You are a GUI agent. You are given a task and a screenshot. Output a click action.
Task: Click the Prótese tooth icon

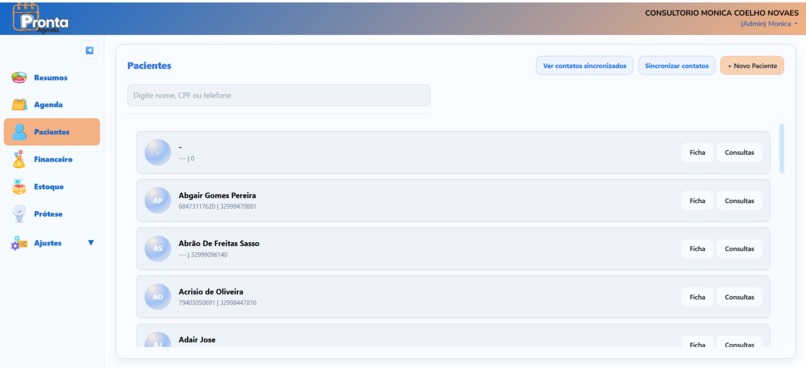[x=19, y=214]
